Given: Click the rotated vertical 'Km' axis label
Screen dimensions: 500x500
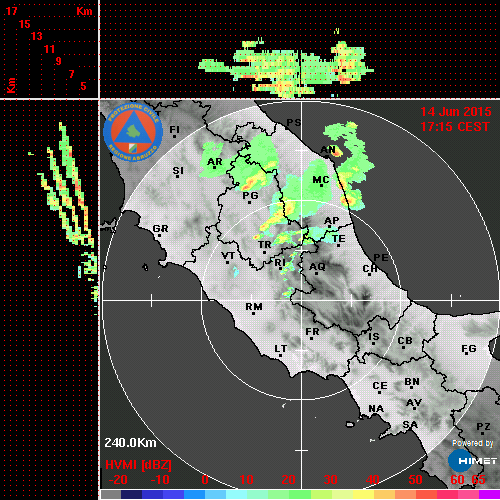Looking at the screenshot, I should [11, 85].
